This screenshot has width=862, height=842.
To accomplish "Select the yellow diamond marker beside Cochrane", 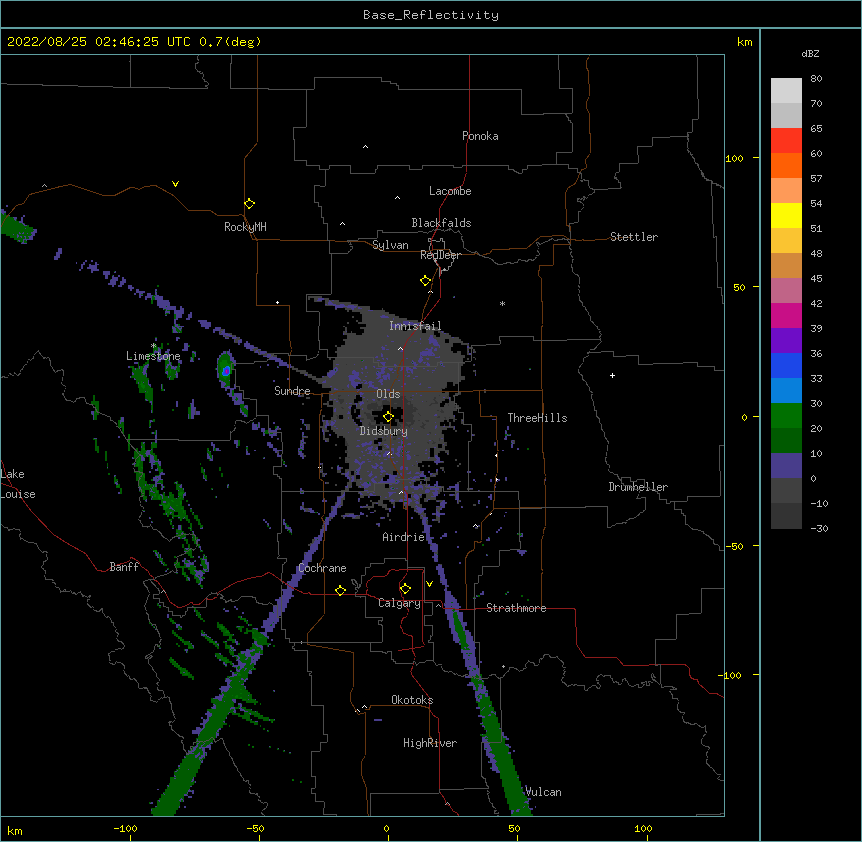I will coord(340,590).
